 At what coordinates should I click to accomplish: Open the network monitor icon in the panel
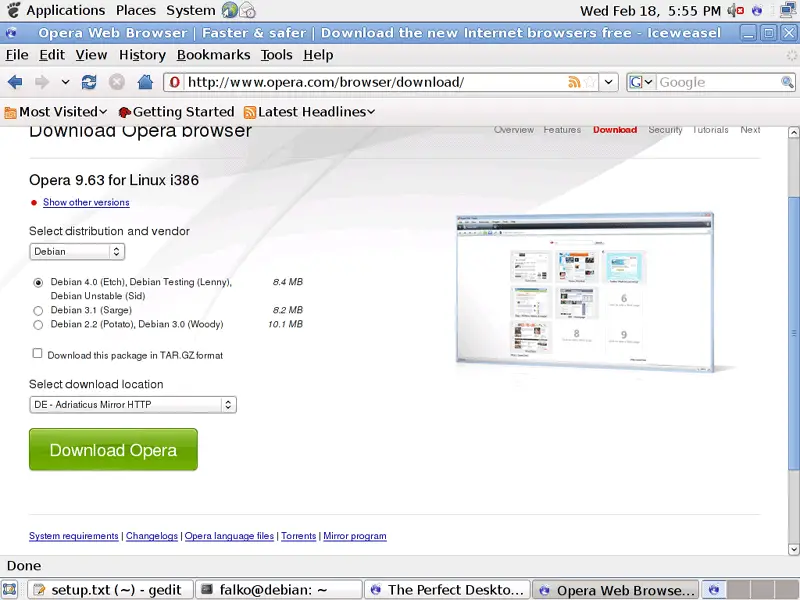point(789,10)
